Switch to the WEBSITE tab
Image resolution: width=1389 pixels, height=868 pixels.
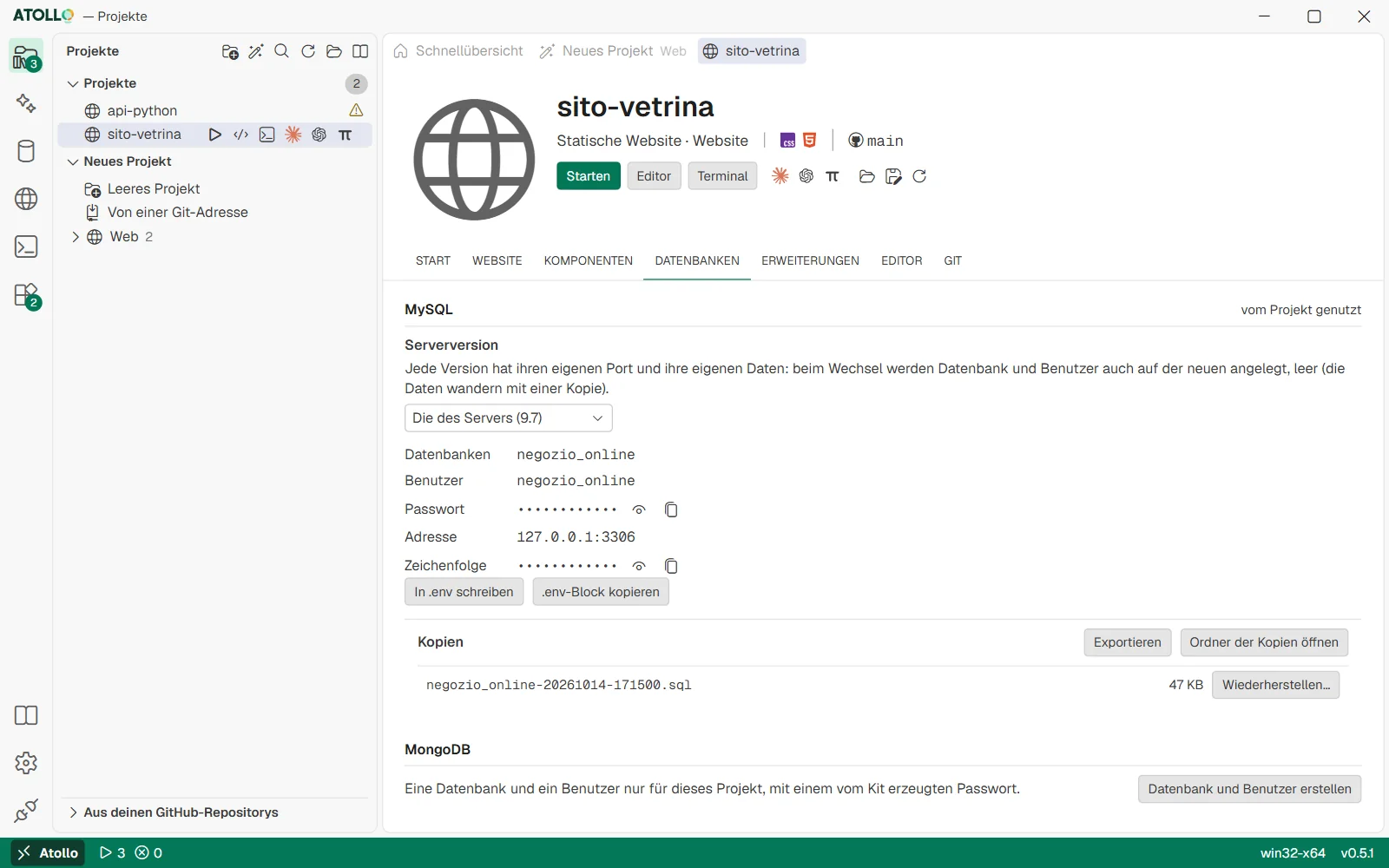[x=497, y=260]
